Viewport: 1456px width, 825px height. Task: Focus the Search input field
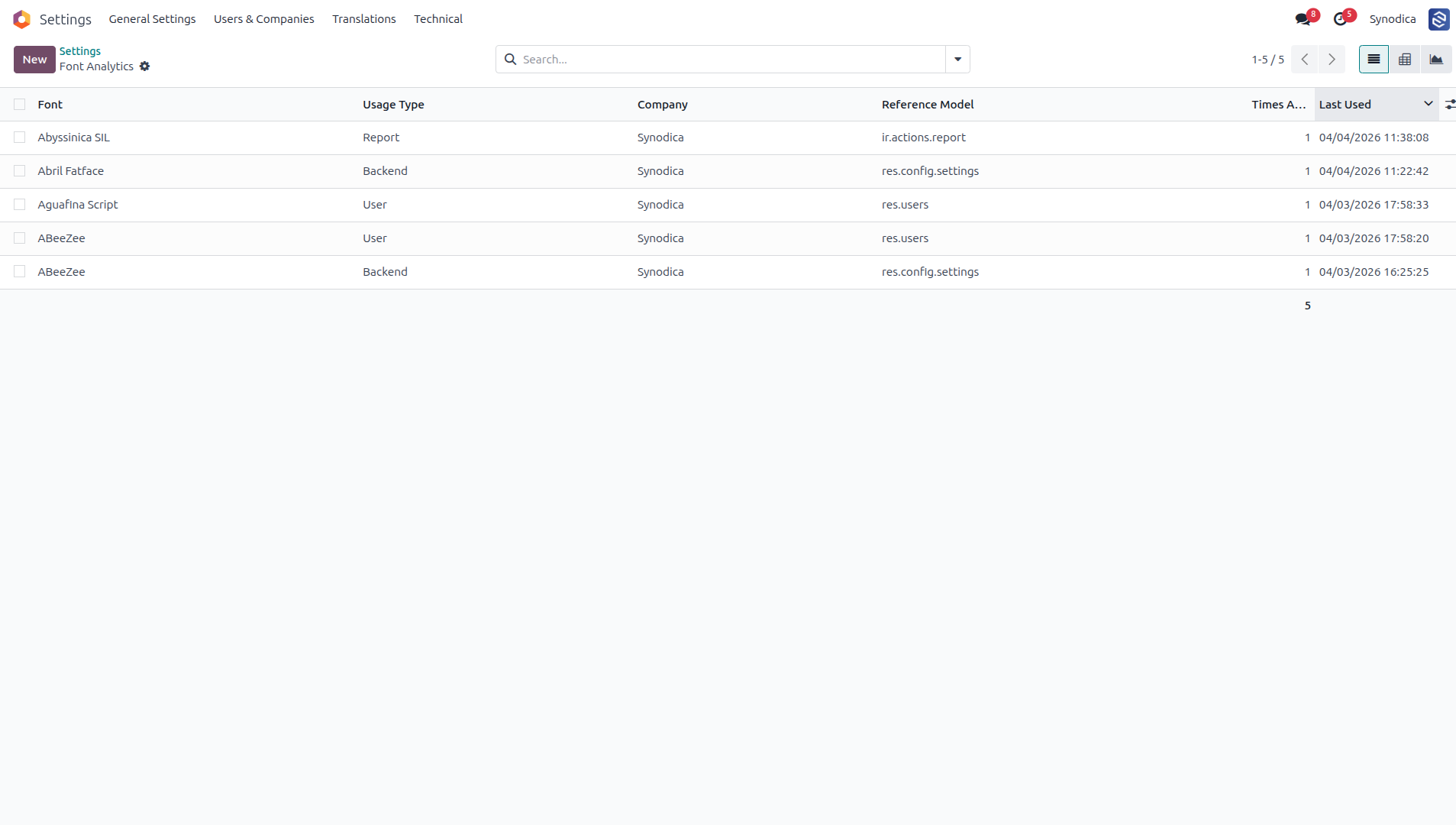pyautogui.click(x=731, y=60)
